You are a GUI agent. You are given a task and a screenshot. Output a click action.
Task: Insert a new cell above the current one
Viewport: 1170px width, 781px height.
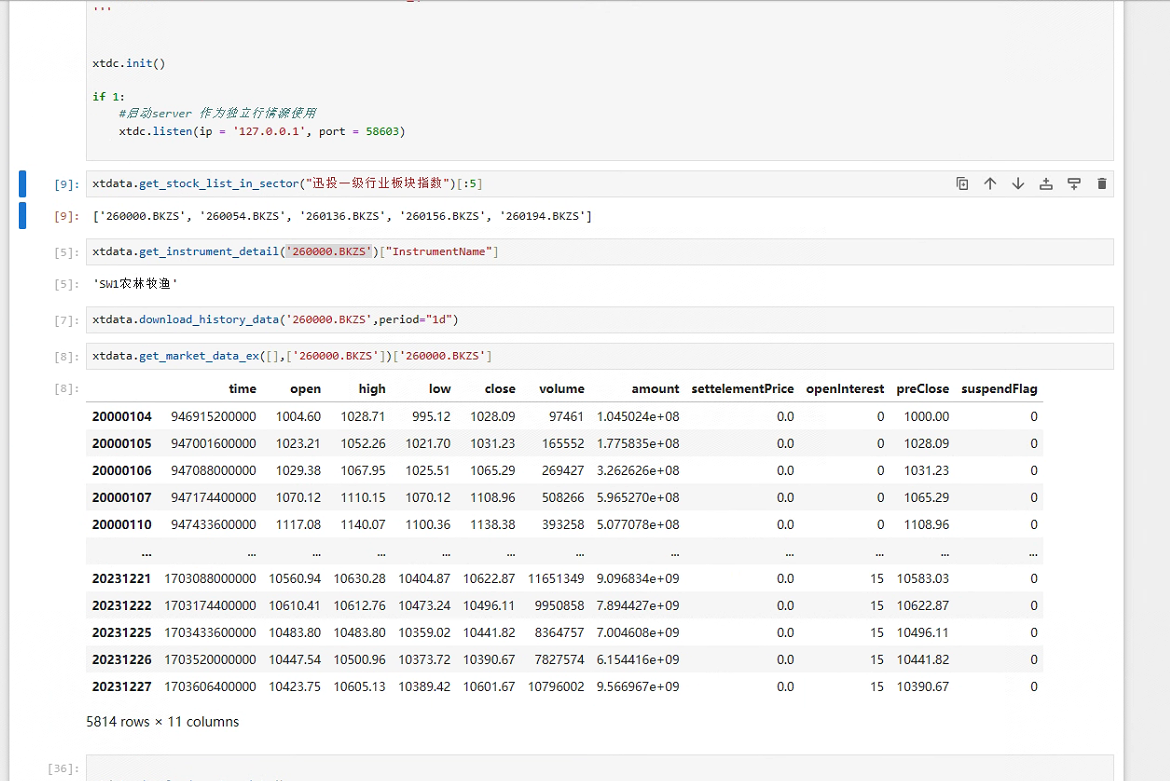point(1046,184)
